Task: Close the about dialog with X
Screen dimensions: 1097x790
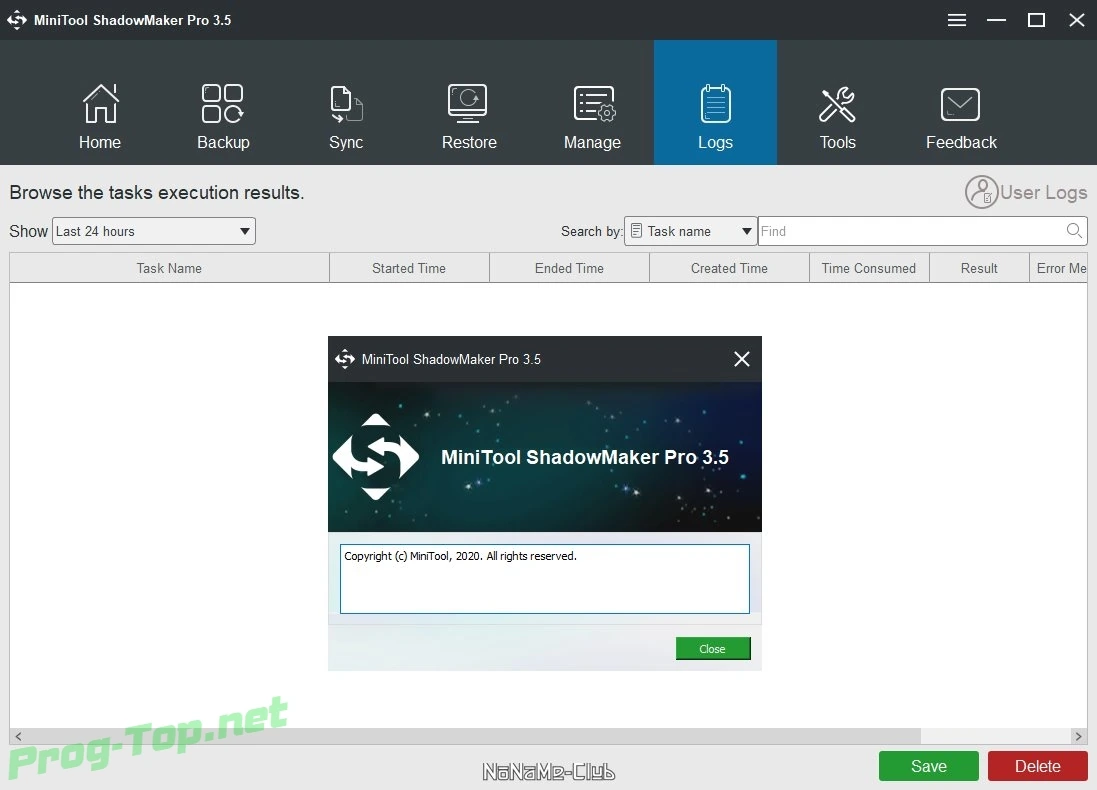Action: click(742, 359)
